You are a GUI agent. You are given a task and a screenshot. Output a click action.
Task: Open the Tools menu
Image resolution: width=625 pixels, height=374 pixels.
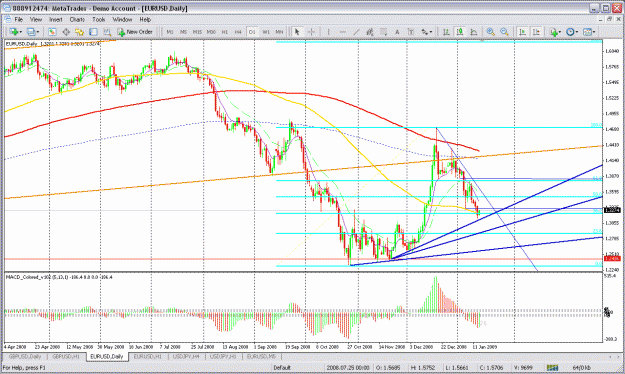(x=98, y=19)
